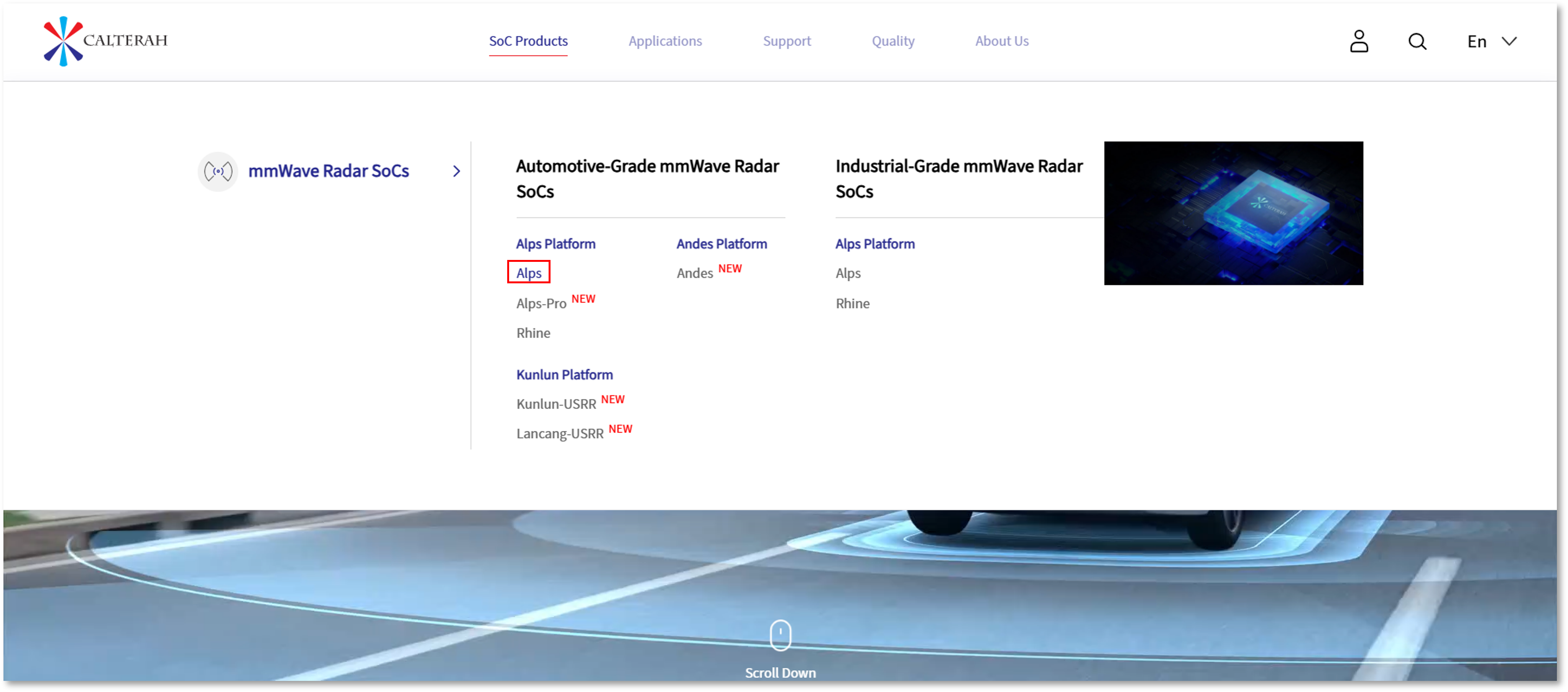Click the Andes Platform heading

coord(721,243)
